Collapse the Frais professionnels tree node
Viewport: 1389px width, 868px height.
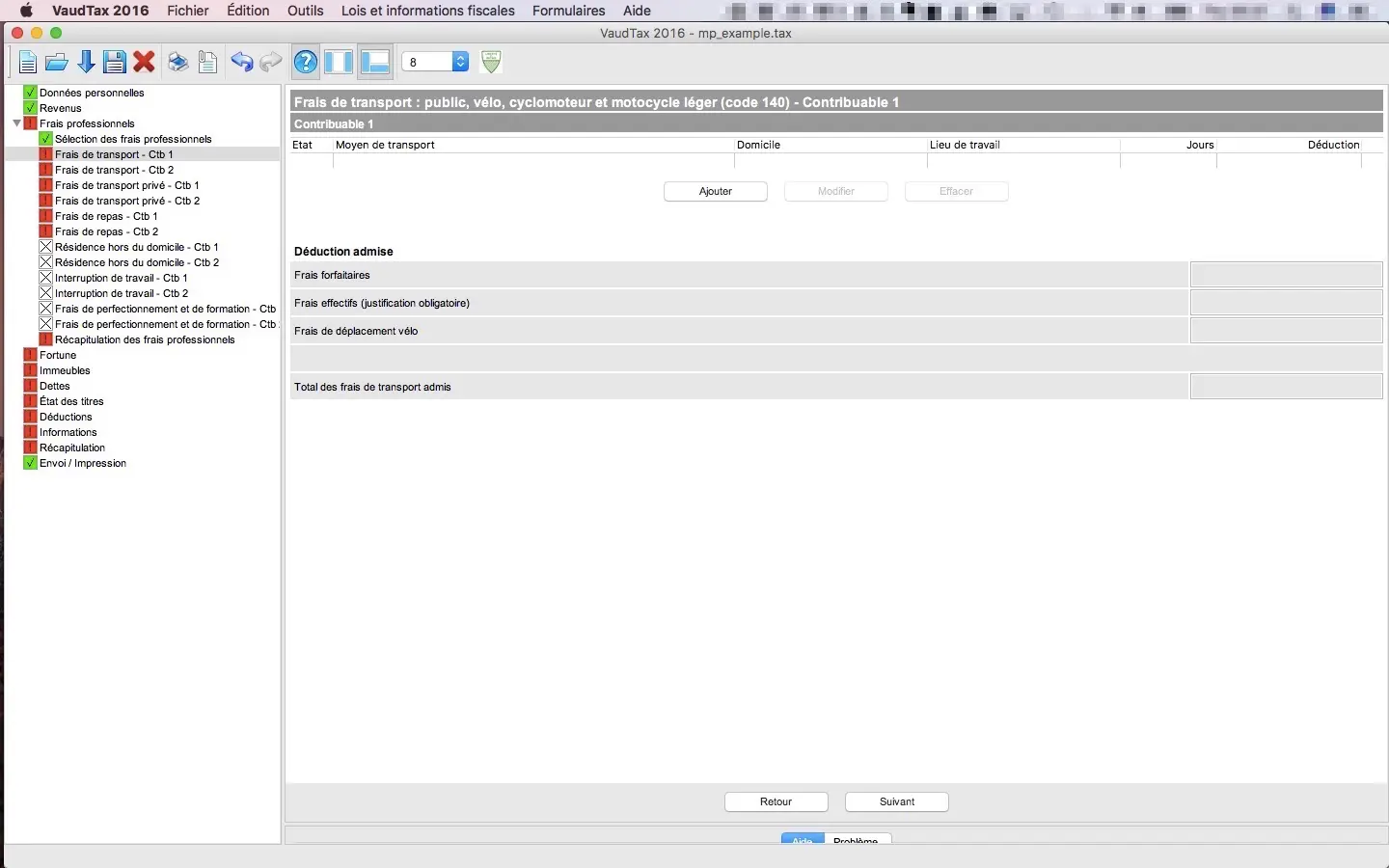pyautogui.click(x=16, y=123)
